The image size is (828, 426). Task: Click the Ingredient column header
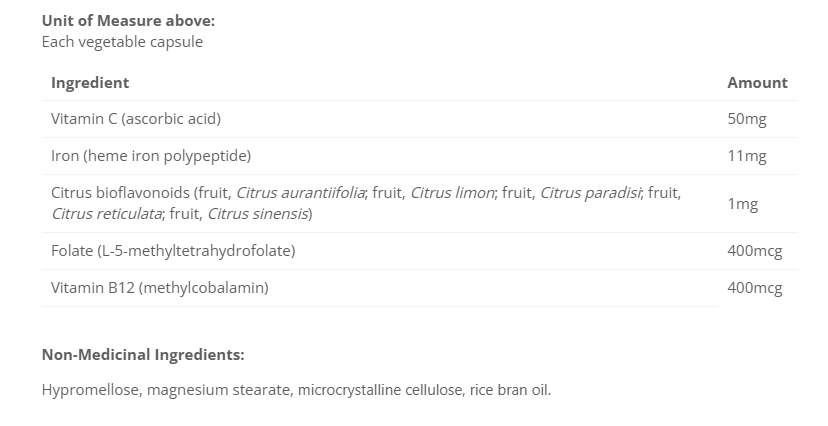(90, 83)
